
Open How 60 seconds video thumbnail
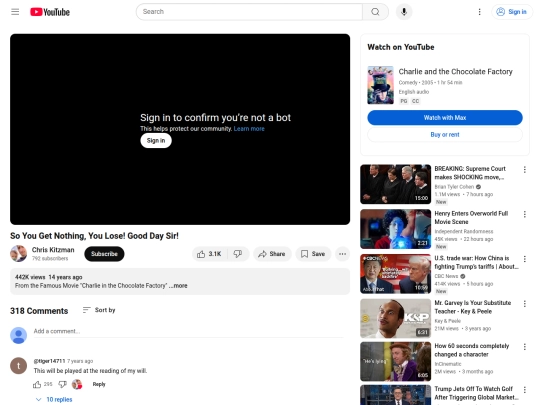click(395, 362)
